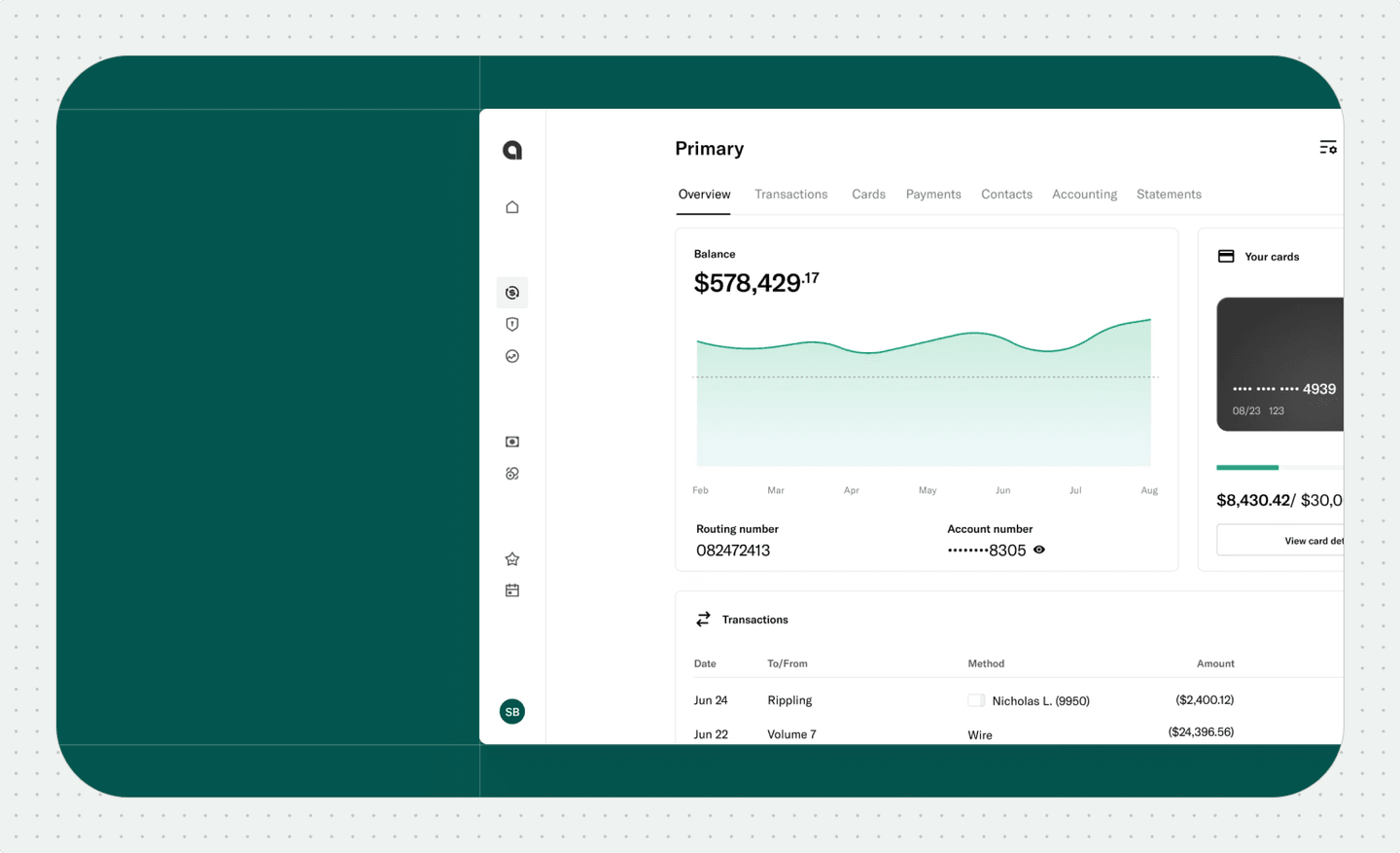
Task: Select the shield icon in sidebar
Action: pyautogui.click(x=512, y=325)
